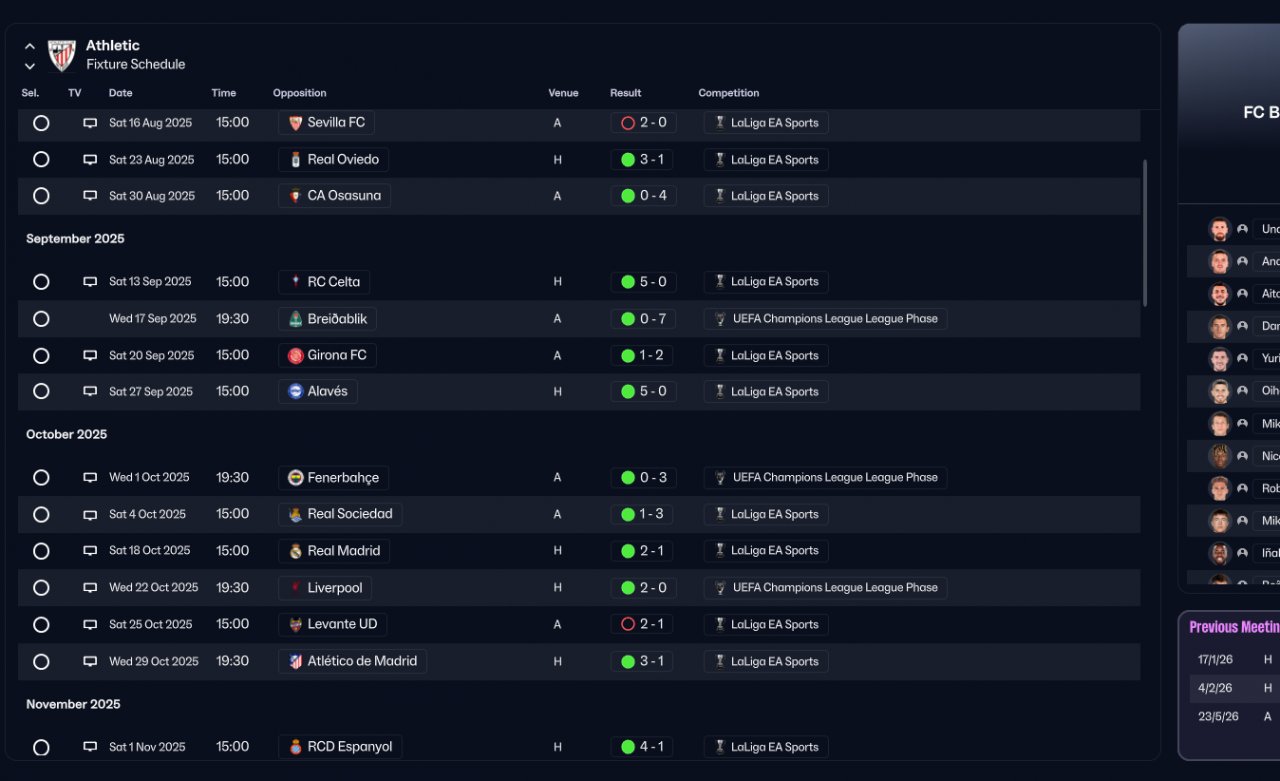Click TV icon for RCD Espanyol fixture
The width and height of the screenshot is (1280, 781).
(90, 747)
